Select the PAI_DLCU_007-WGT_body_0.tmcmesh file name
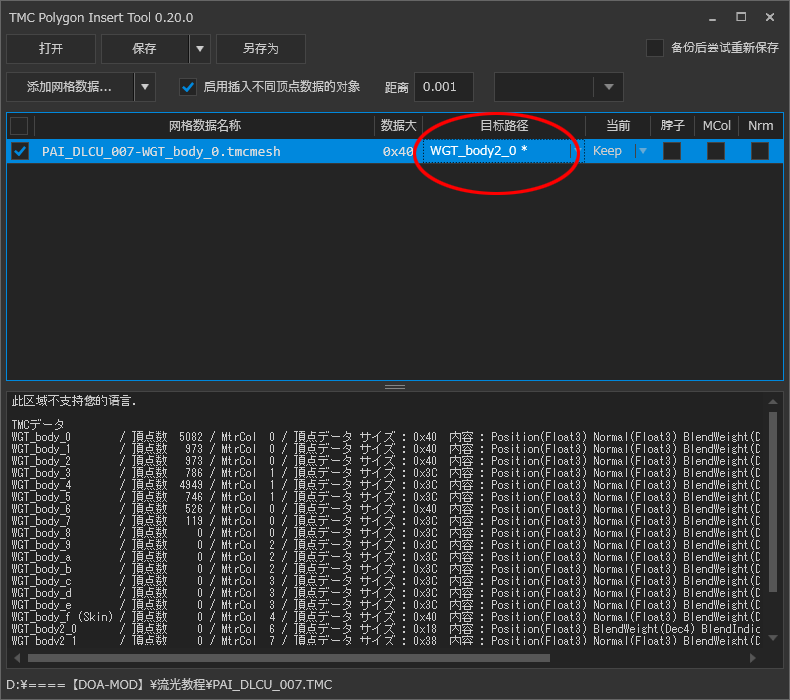Viewport: 790px width, 700px height. tap(161, 151)
